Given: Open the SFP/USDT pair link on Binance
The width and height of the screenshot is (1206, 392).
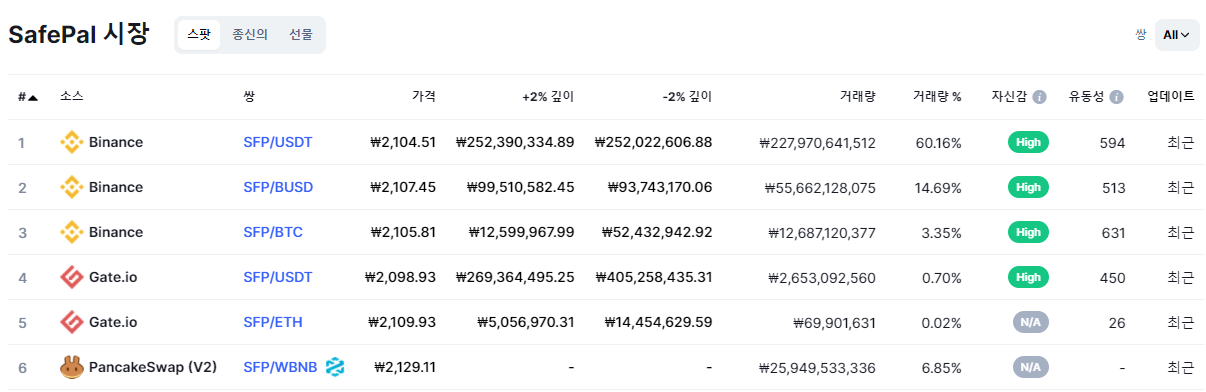Looking at the screenshot, I should coord(278,142).
